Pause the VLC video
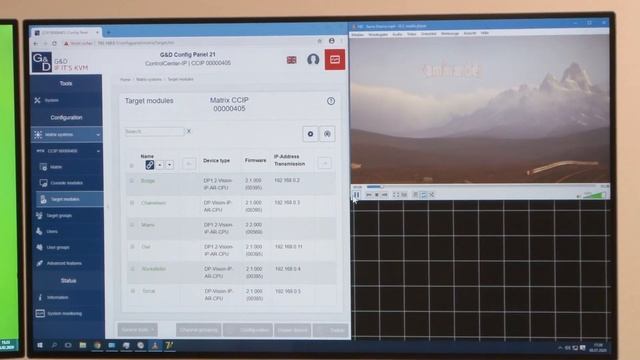 [x=357, y=195]
